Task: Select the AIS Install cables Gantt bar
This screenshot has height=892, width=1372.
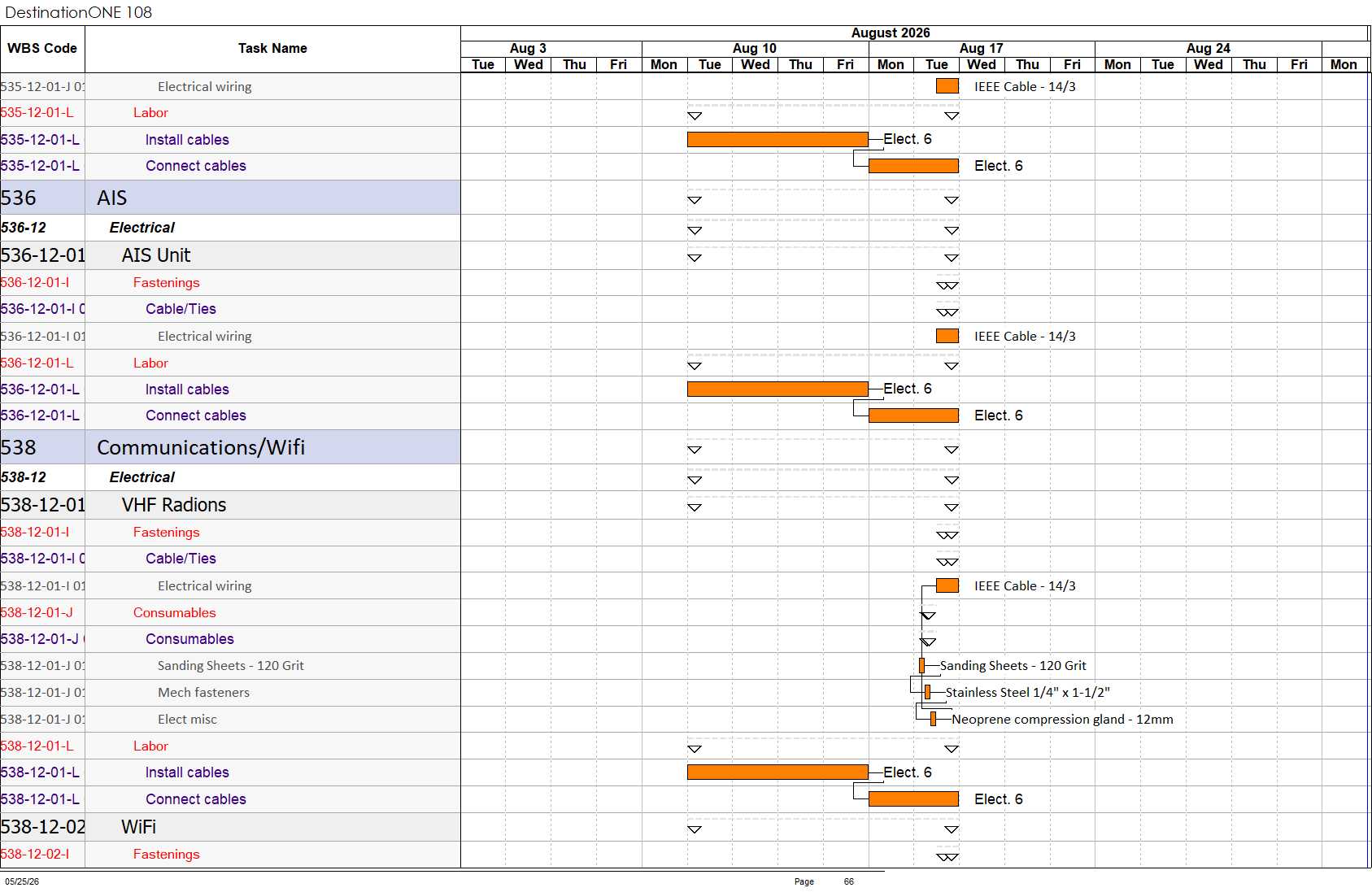Action: (777, 389)
